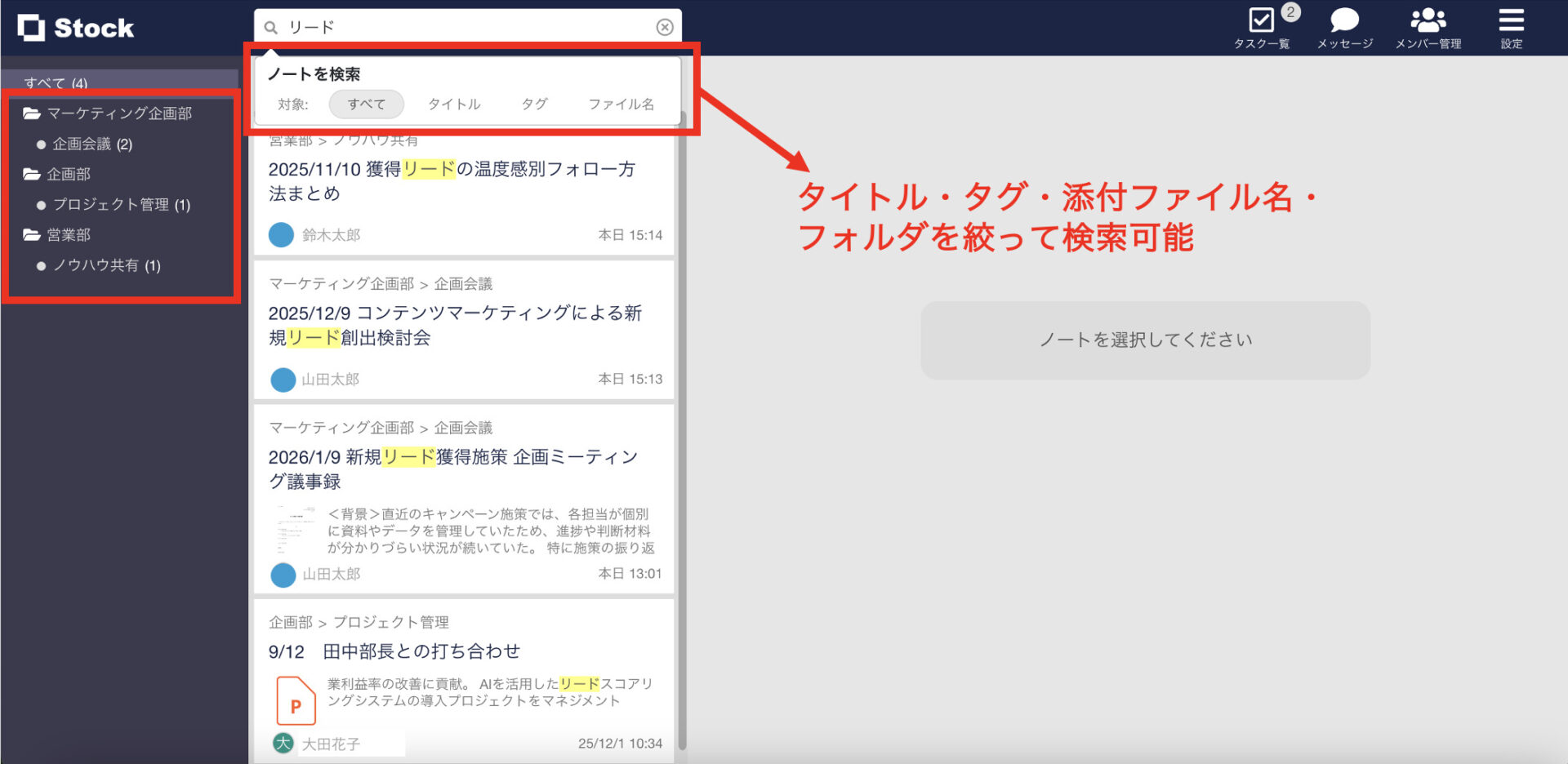Viewport: 1568px width, 764px height.
Task: Click inside the search input field
Action: (x=465, y=26)
